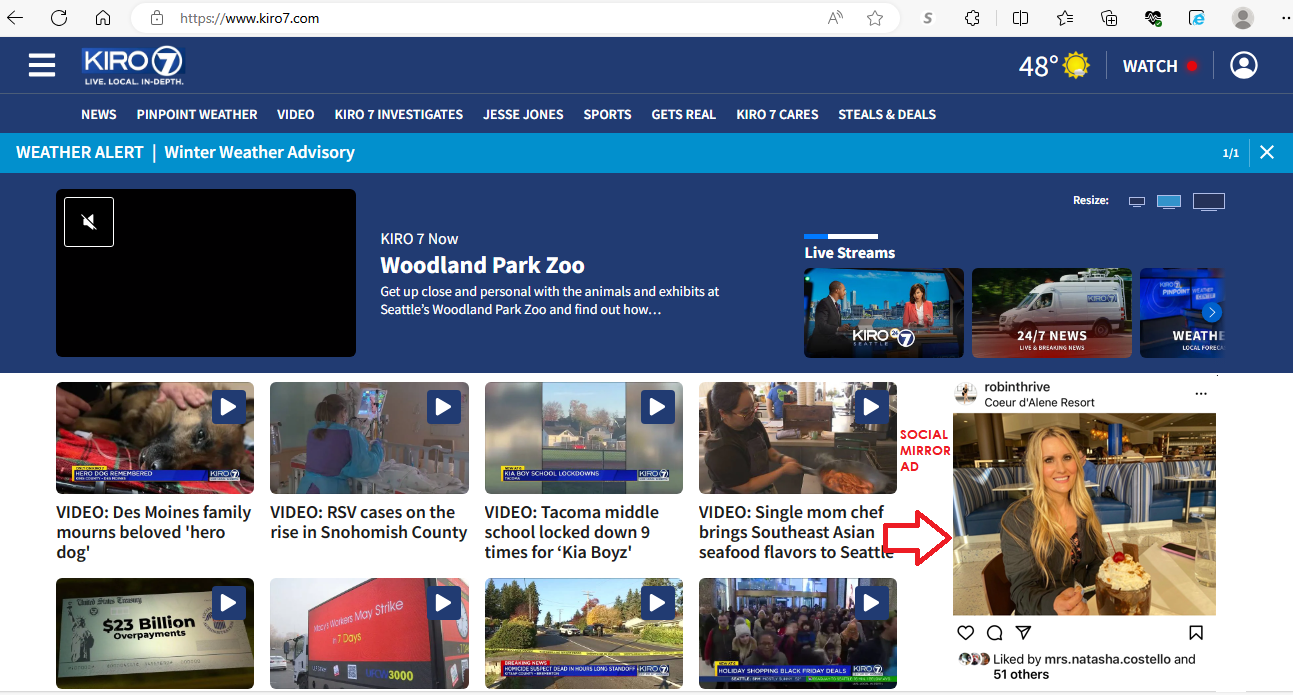1293x695 pixels.
Task: Open the Winter Weather Advisory alert
Action: (x=259, y=152)
